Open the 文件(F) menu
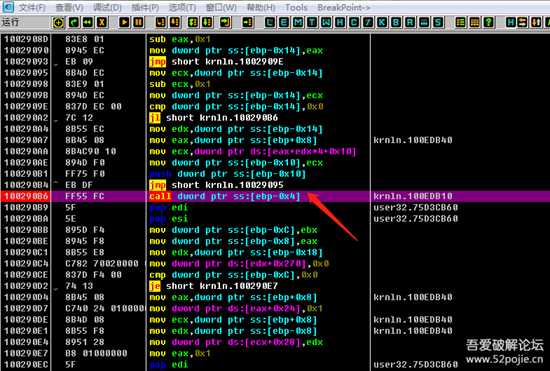 32,7
